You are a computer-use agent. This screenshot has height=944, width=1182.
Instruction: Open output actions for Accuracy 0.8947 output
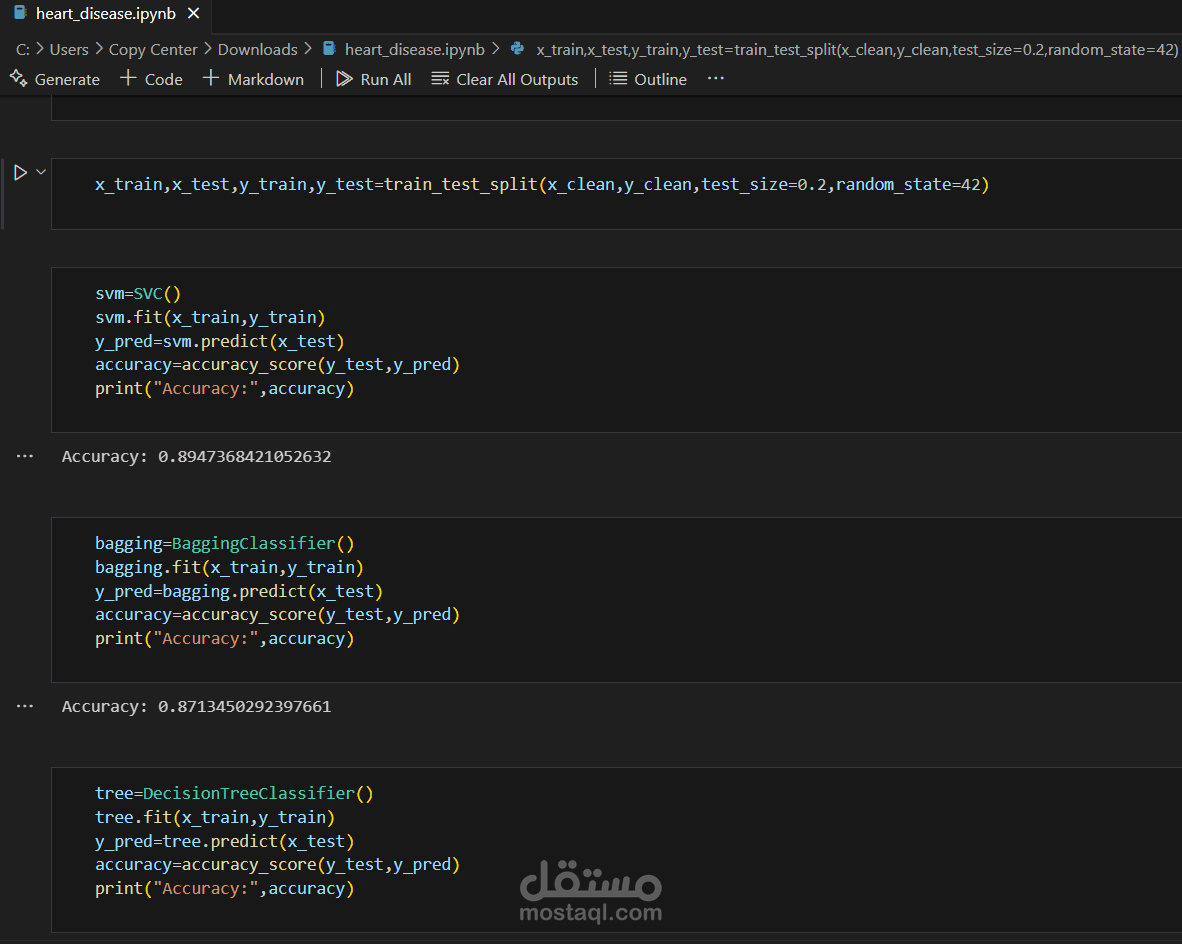[25, 456]
